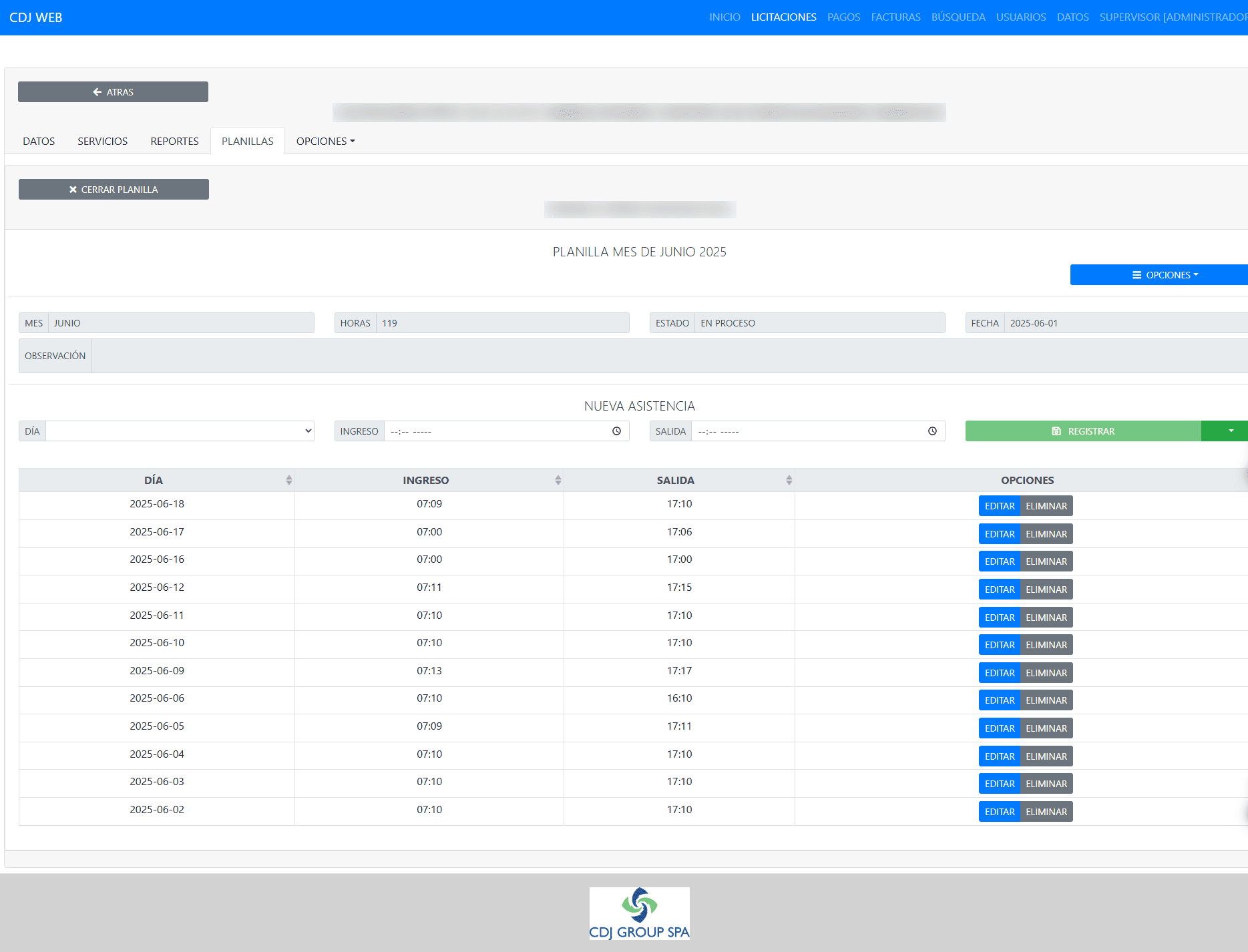Viewport: 1248px width, 952px height.
Task: Sort table by DÍA column arrows
Action: 288,480
